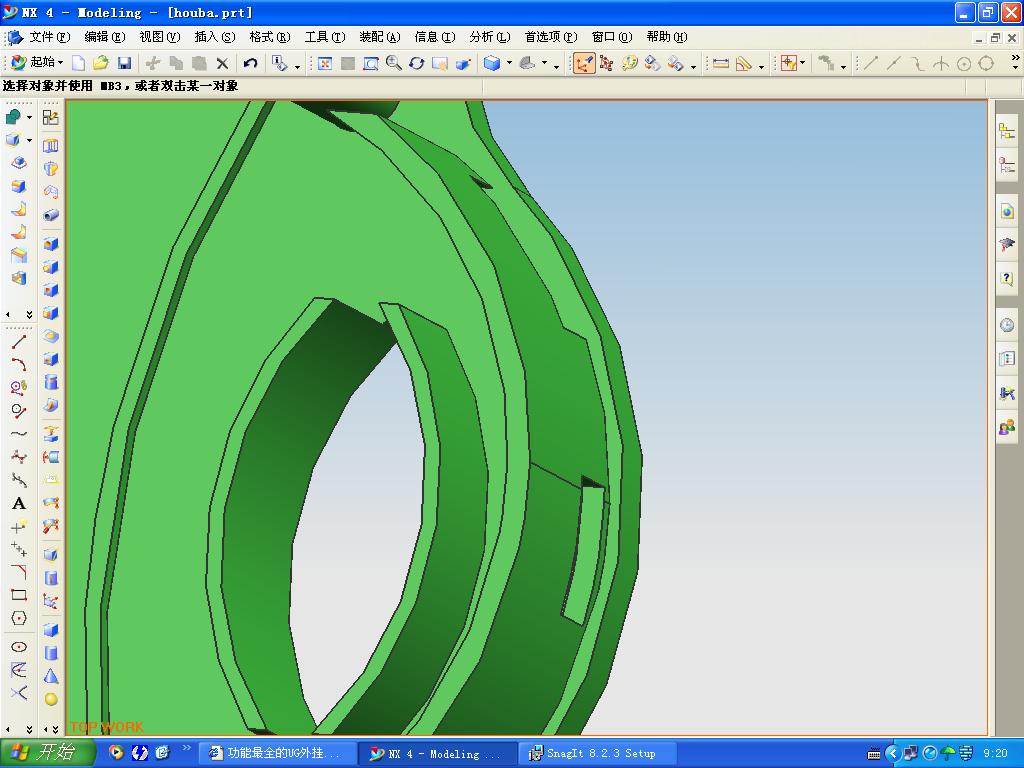
Task: Select the Arc curve tool in left toolbar
Action: 19,364
